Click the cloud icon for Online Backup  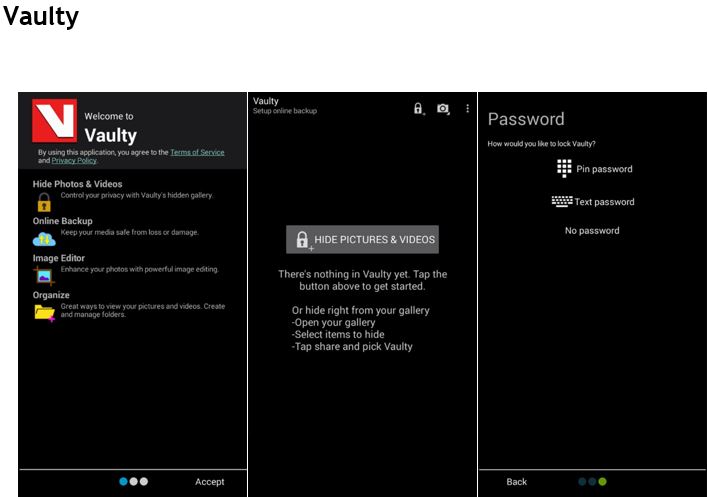(44, 238)
